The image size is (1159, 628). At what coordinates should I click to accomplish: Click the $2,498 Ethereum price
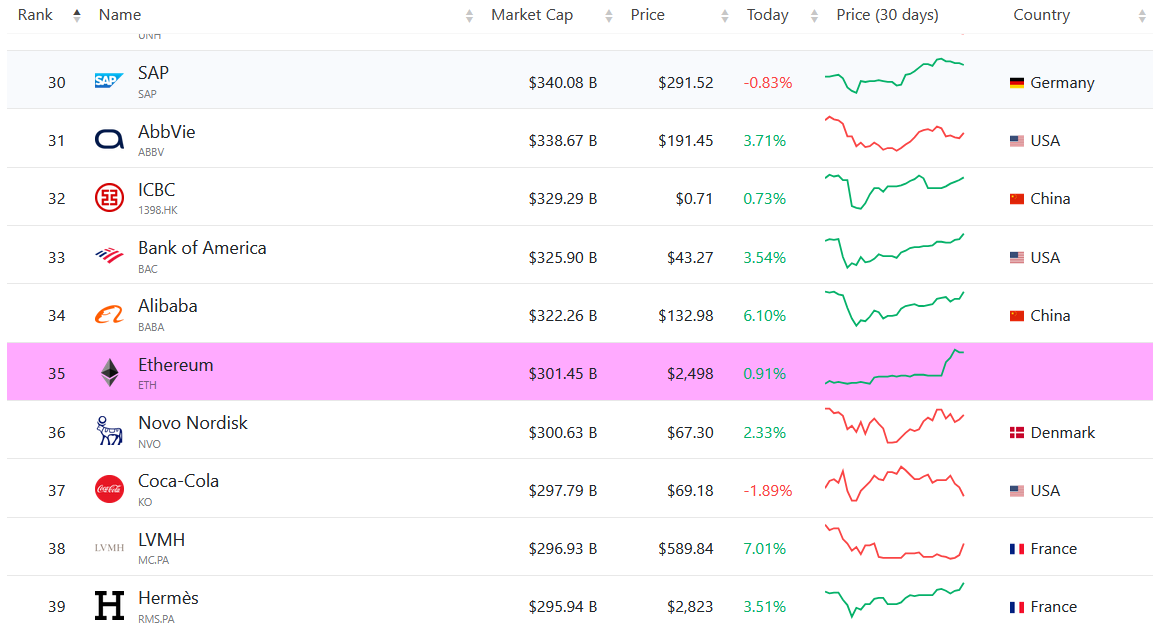coord(690,374)
